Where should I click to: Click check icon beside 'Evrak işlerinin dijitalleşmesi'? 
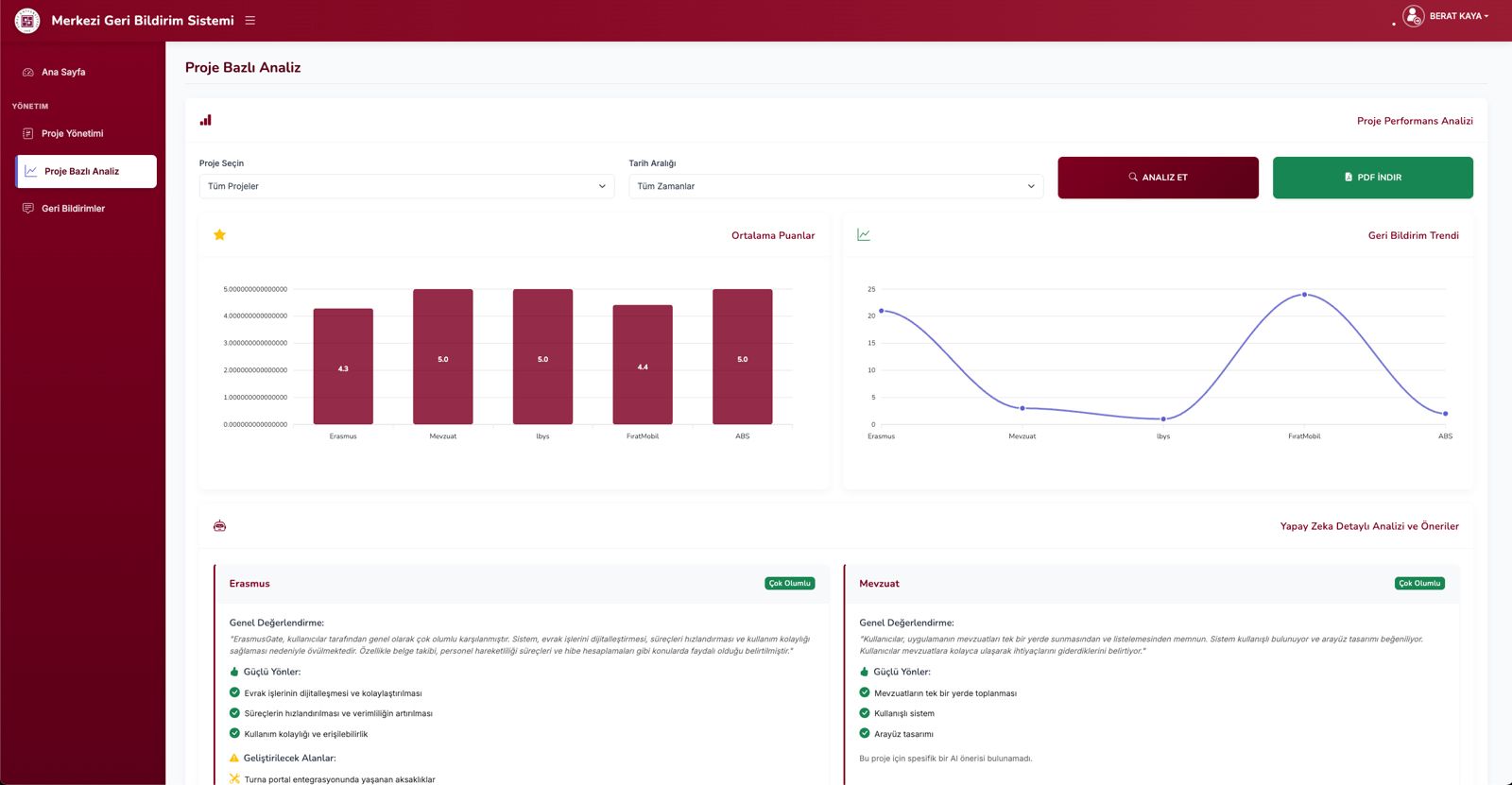(x=234, y=692)
